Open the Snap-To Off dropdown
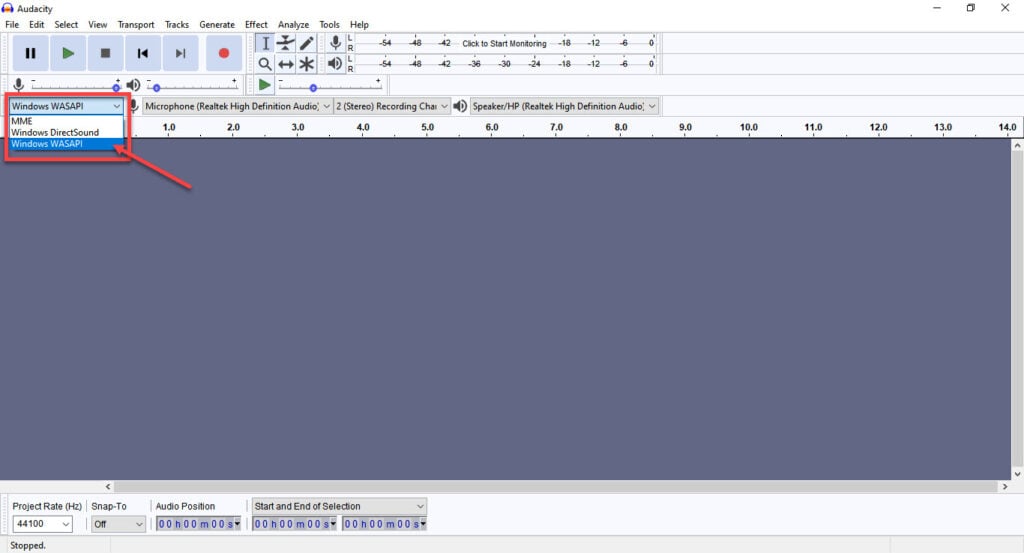Screen dimensions: 1024x553 (x=118, y=524)
